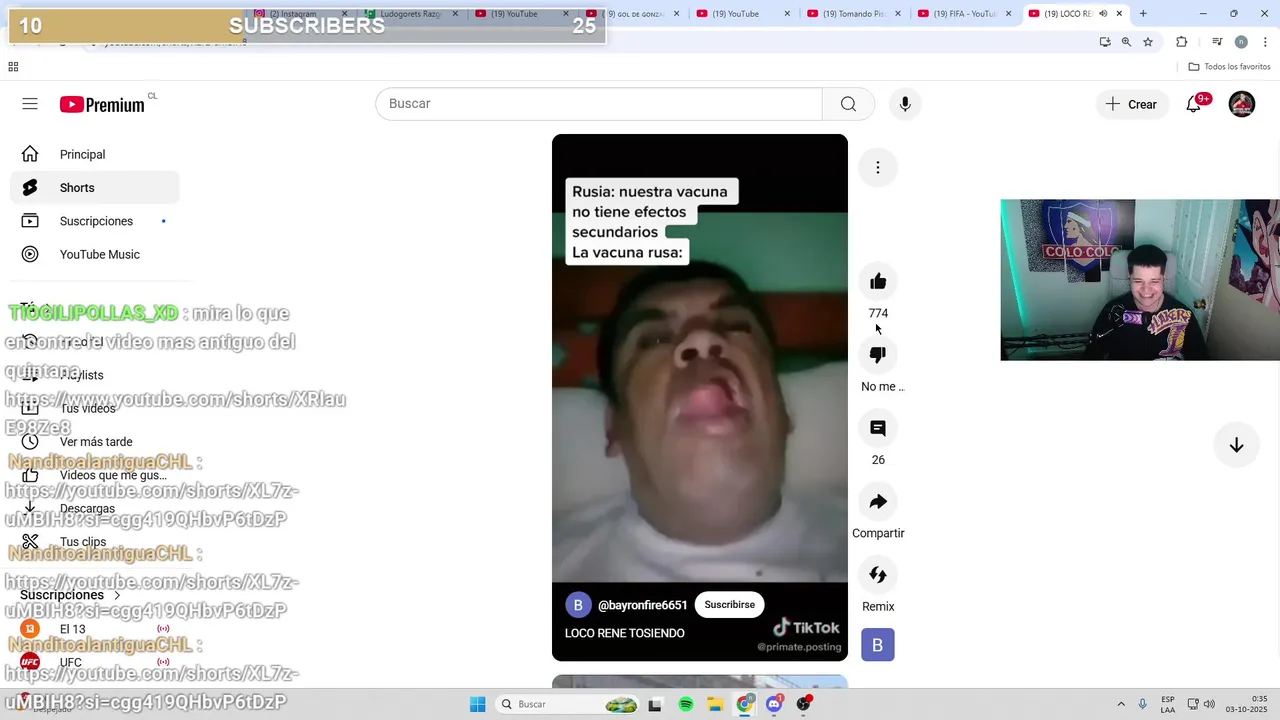
Task: Open Todos los favoritos bookmarks folder
Action: click(x=1229, y=67)
